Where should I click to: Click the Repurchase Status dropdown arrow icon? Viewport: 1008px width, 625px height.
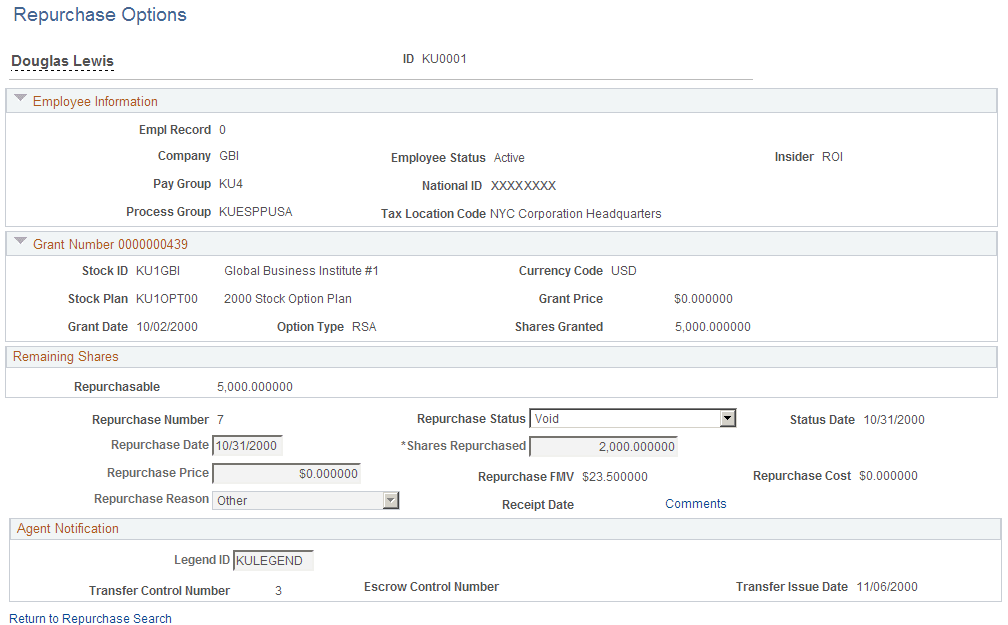click(x=729, y=418)
